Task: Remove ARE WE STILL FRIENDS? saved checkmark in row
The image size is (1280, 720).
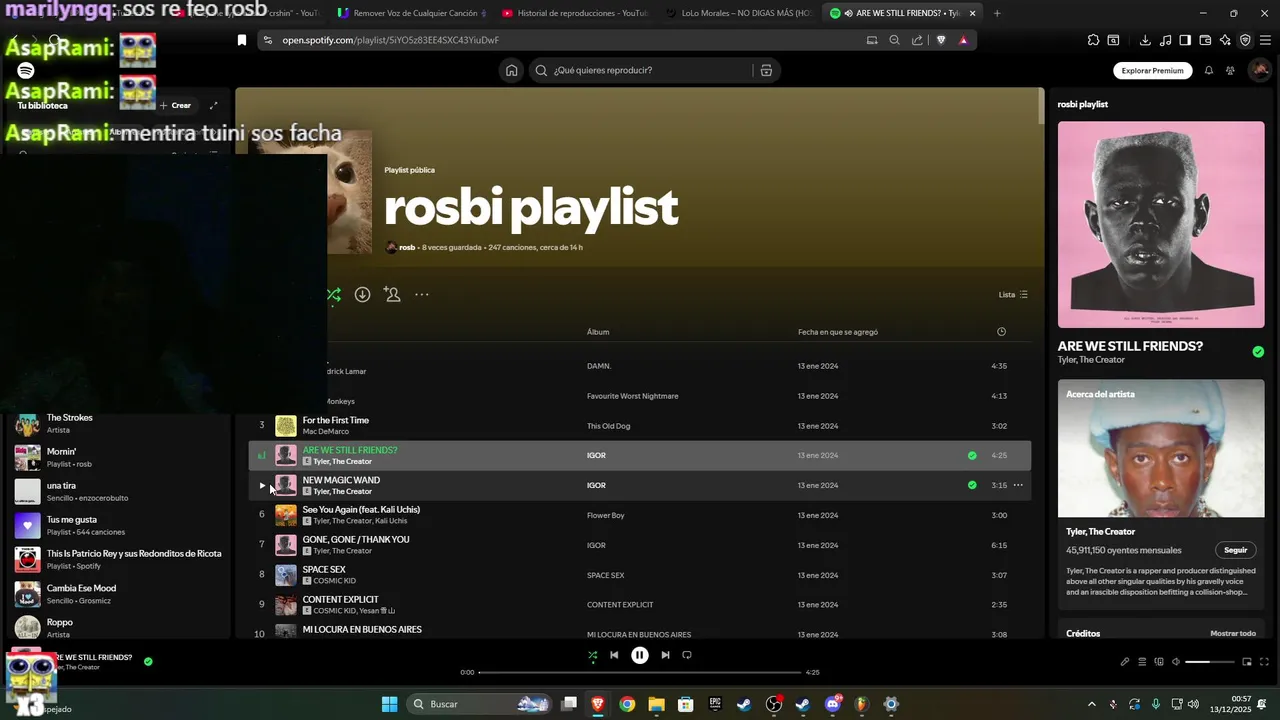Action: [x=972, y=455]
